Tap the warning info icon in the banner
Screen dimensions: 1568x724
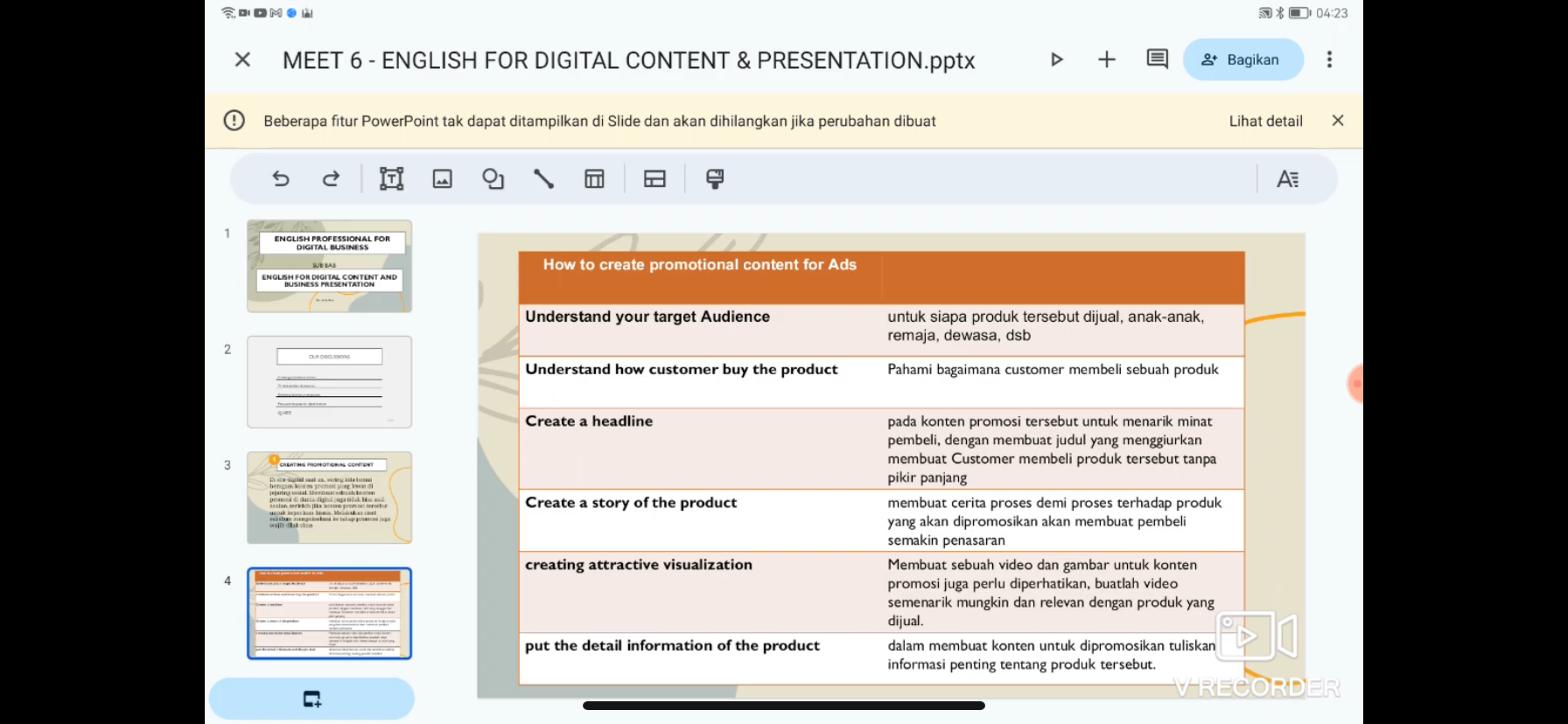234,121
